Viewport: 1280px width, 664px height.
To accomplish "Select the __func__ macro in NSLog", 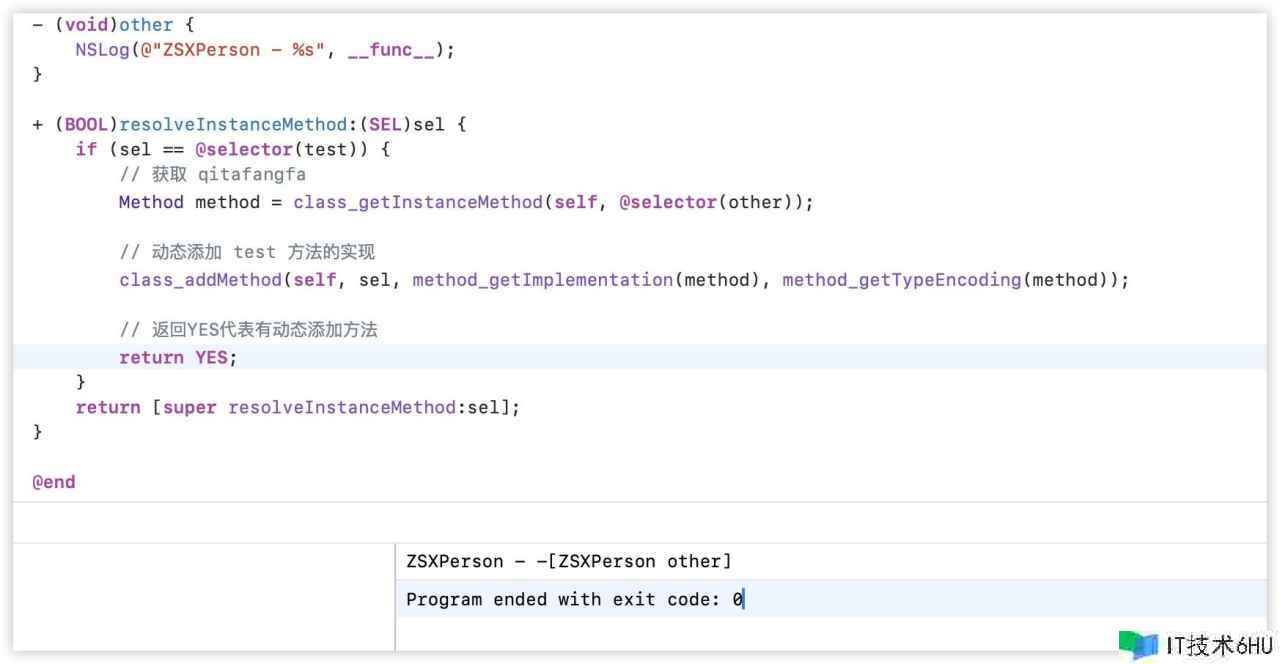I will pyautogui.click(x=391, y=50).
